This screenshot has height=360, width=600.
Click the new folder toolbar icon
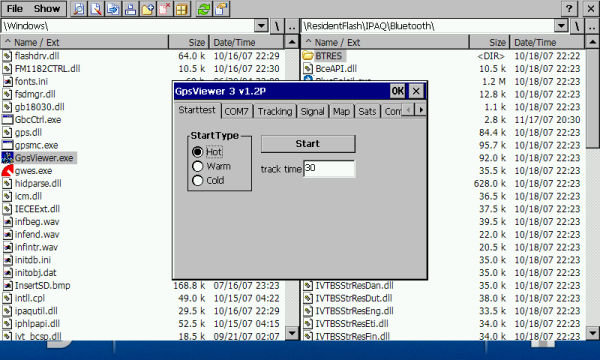[147, 9]
